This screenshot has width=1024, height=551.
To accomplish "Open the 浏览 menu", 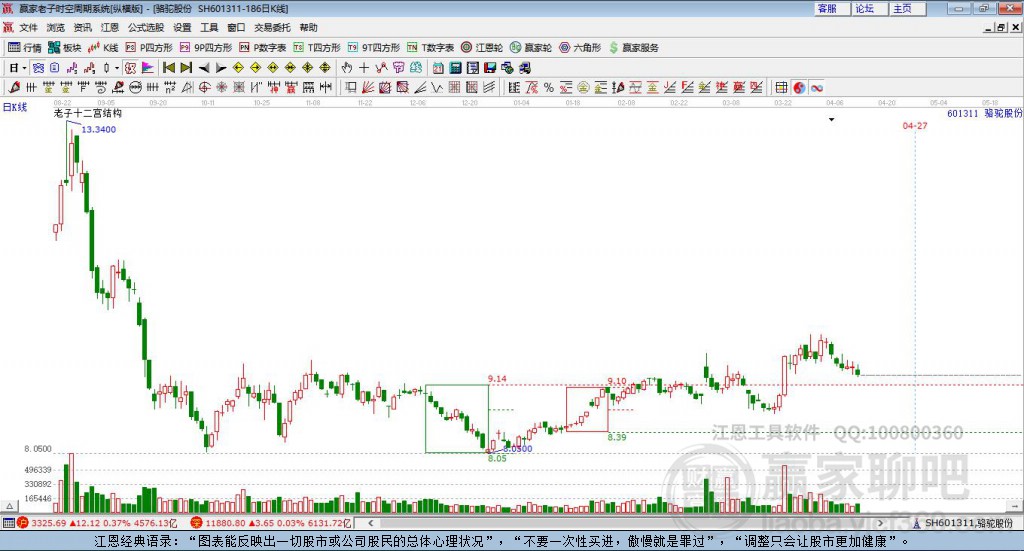I will pos(56,27).
